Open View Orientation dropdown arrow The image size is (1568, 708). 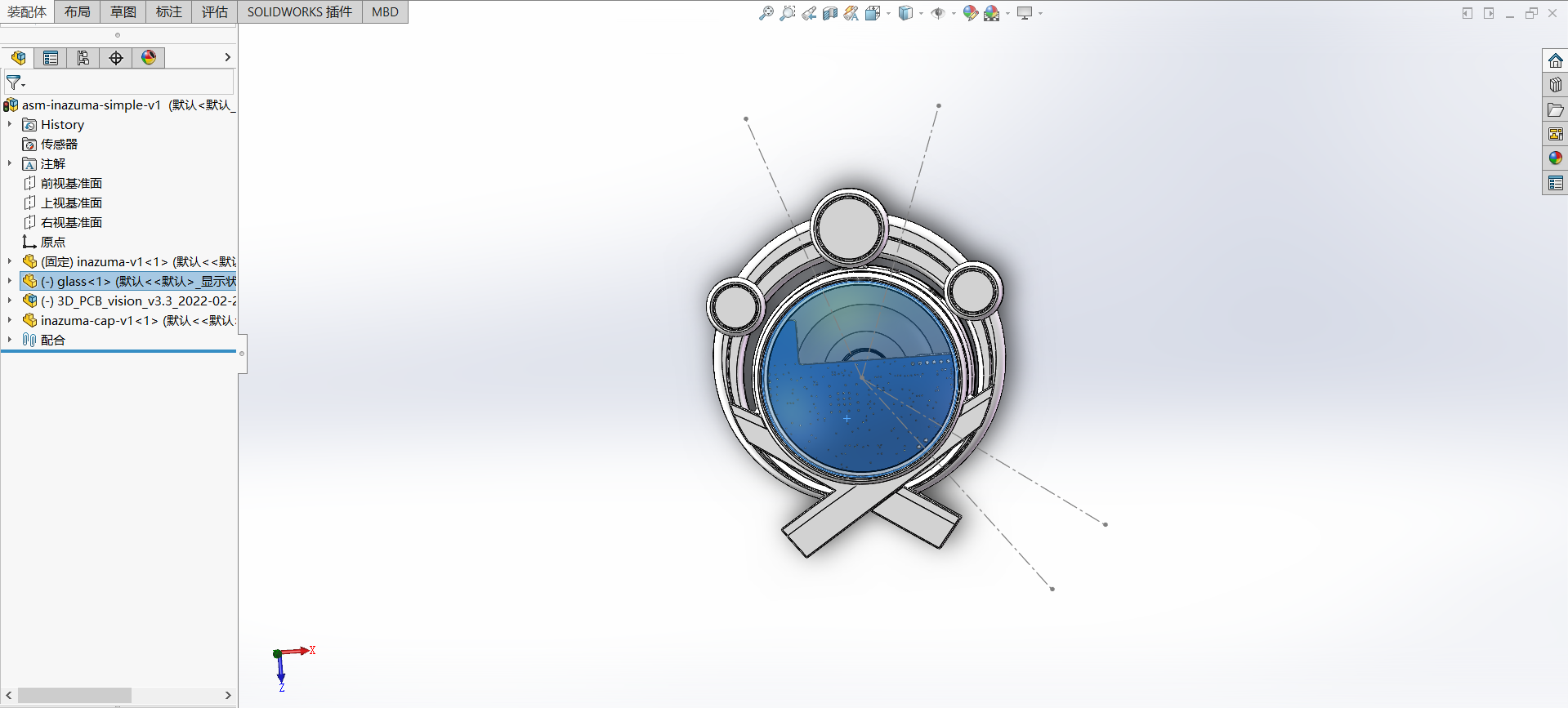coord(888,13)
